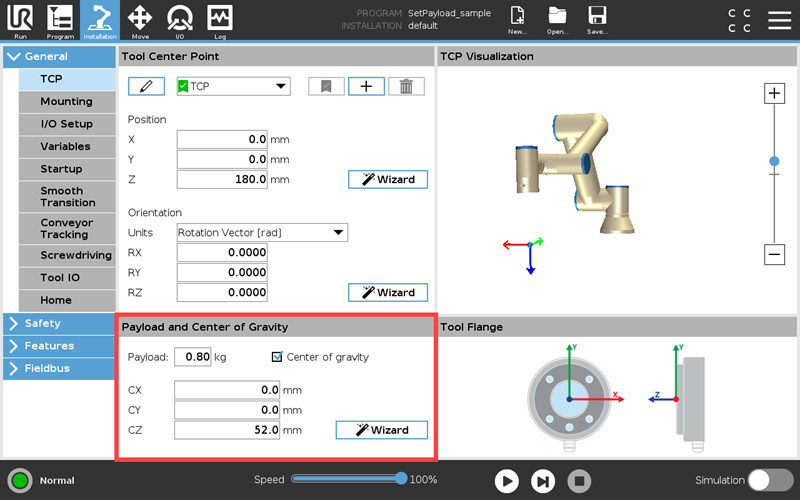Select Mounting in the sidebar
This screenshot has height=500, width=800.
coord(66,101)
